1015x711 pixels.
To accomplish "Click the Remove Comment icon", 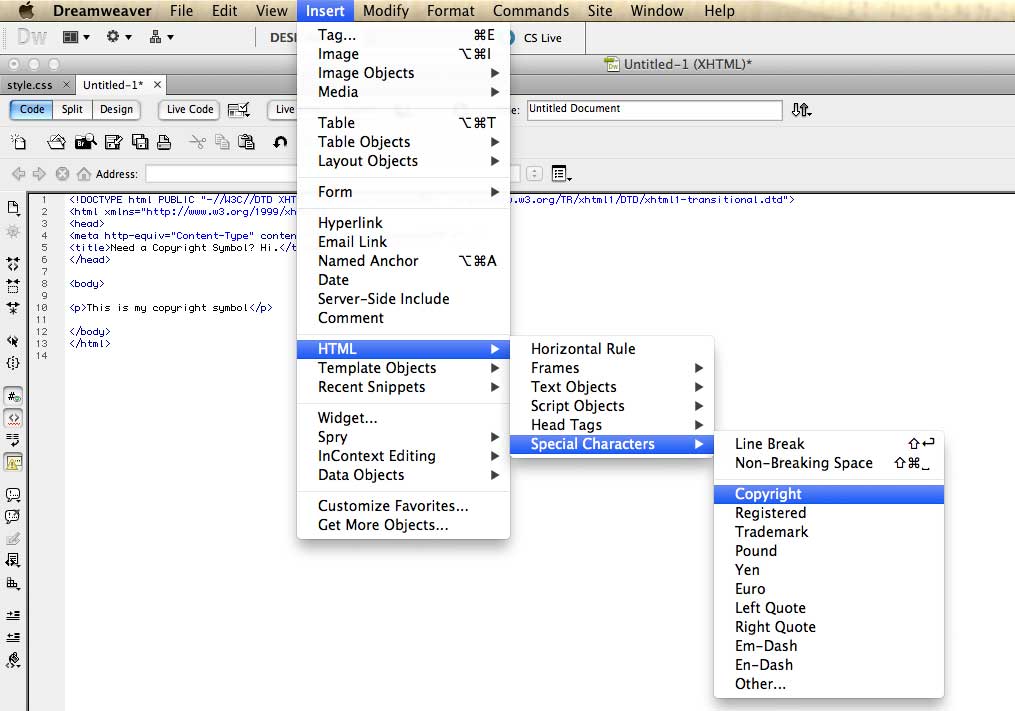I will (13, 517).
